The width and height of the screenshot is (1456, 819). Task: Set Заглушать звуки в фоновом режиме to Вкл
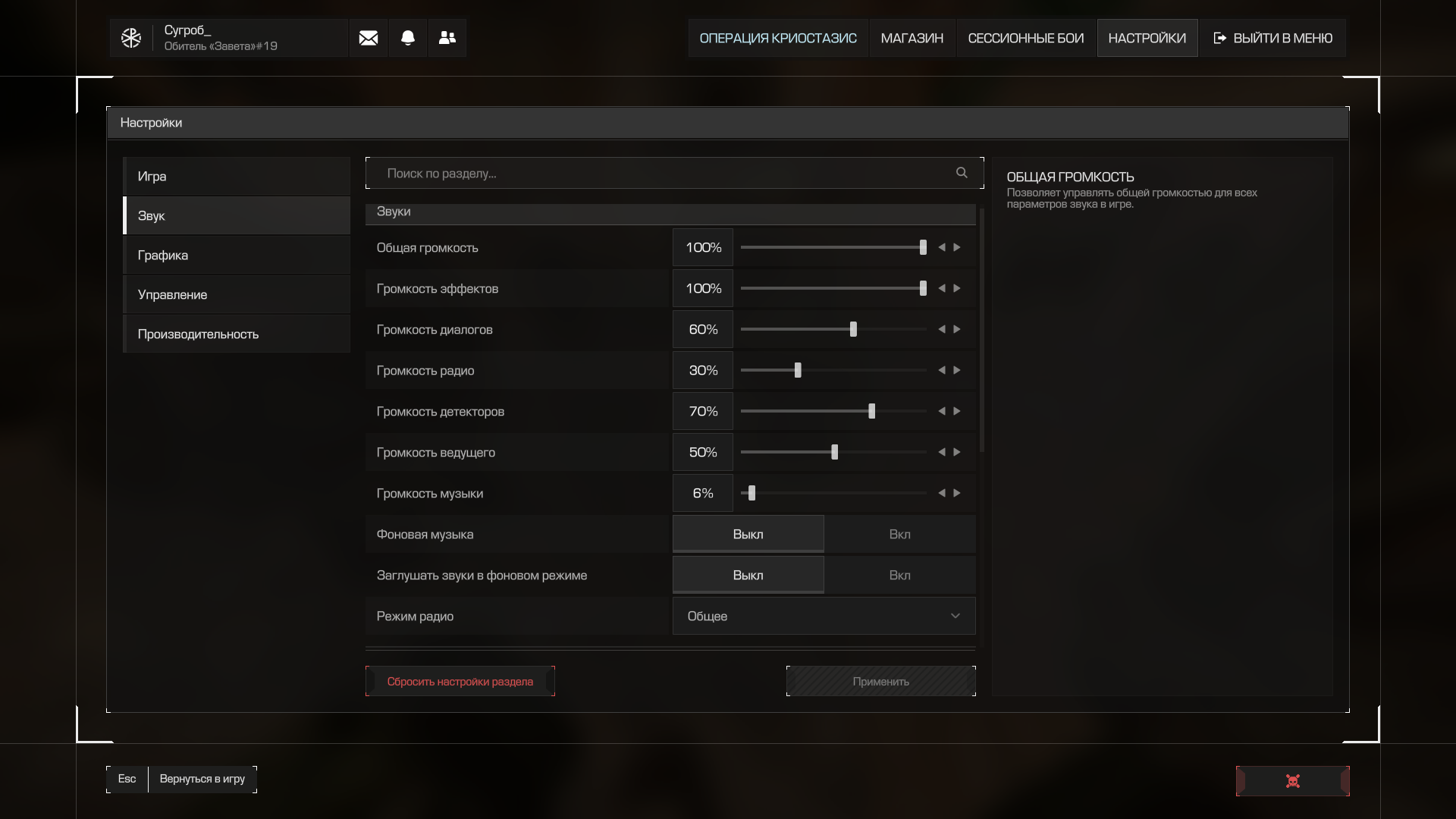pyautogui.click(x=899, y=575)
